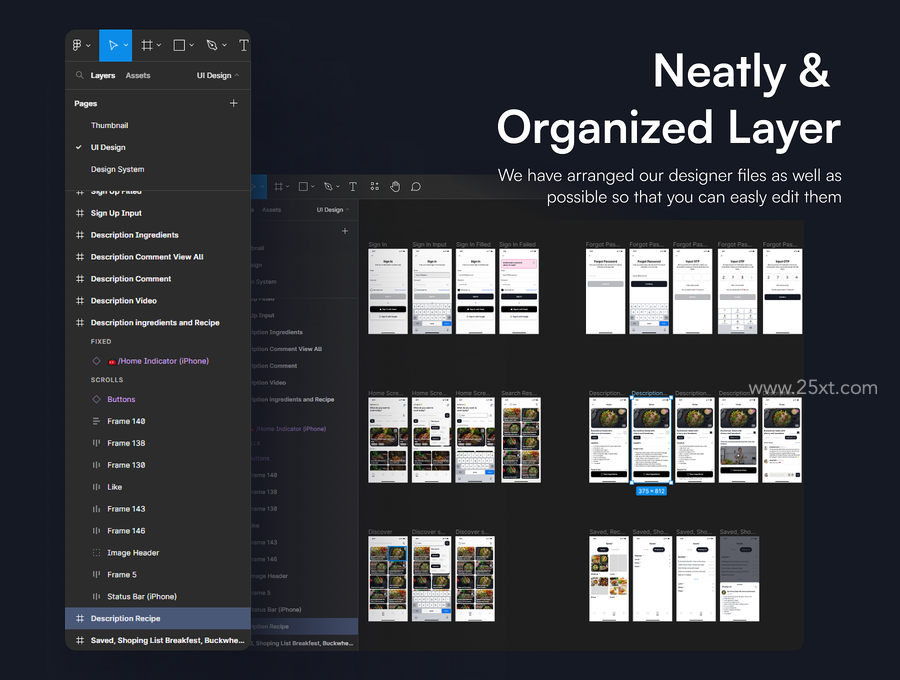Screen dimensions: 900x680
Task: Select the Pen tool in front toolbar
Action: pyautogui.click(x=212, y=45)
